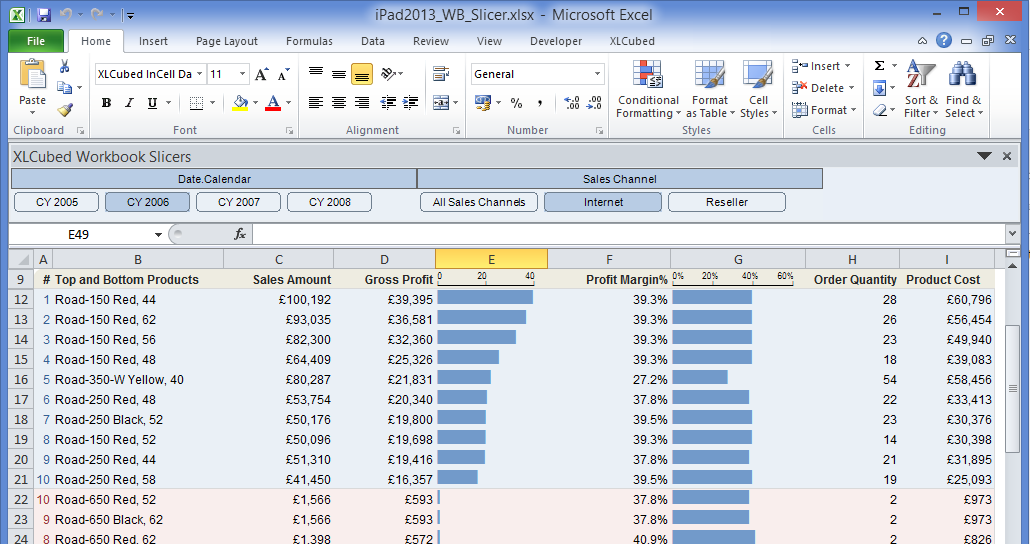Click the Name Box showing E49

79,235
